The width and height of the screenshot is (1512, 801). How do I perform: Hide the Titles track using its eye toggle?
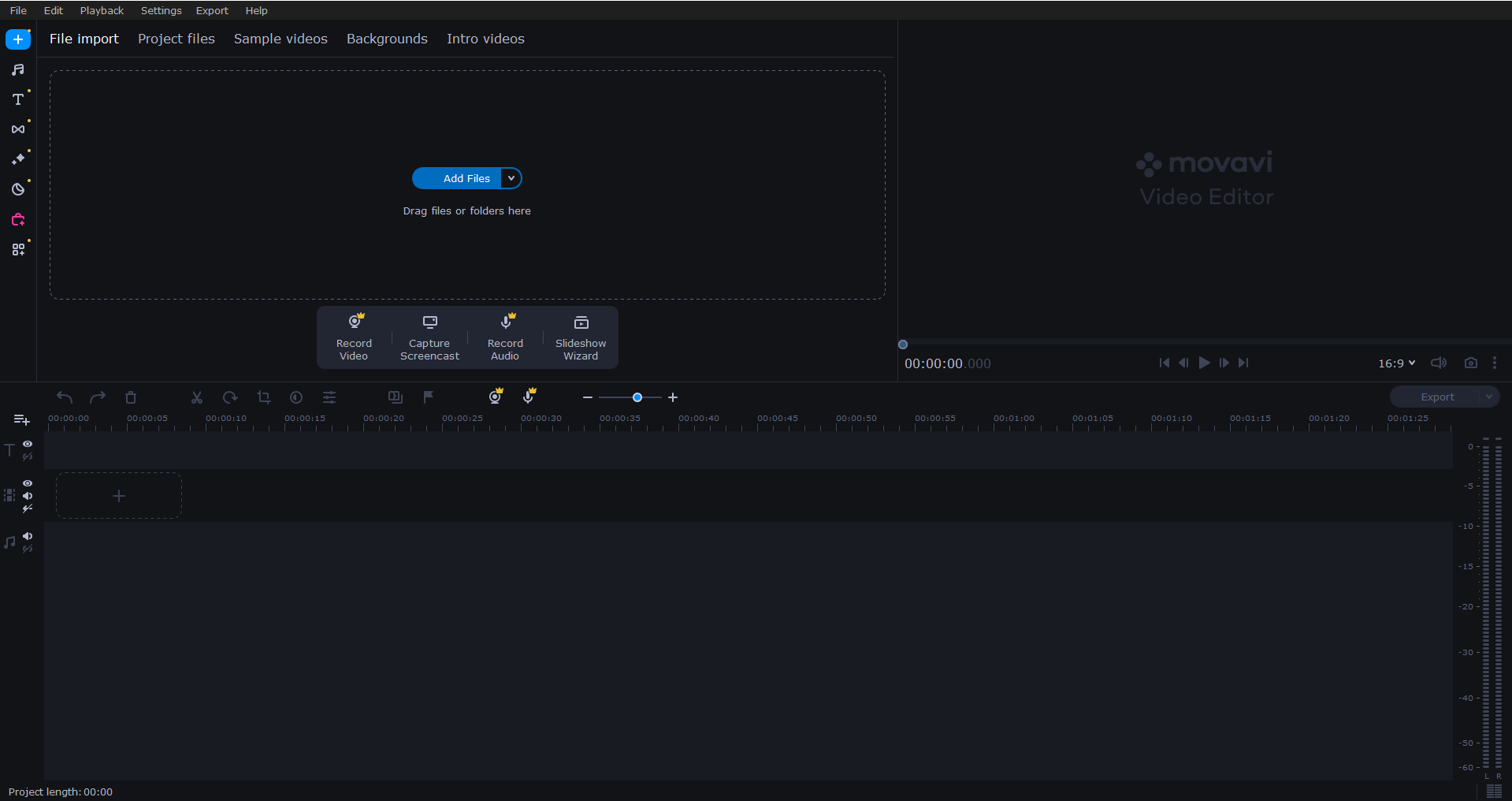tap(28, 445)
